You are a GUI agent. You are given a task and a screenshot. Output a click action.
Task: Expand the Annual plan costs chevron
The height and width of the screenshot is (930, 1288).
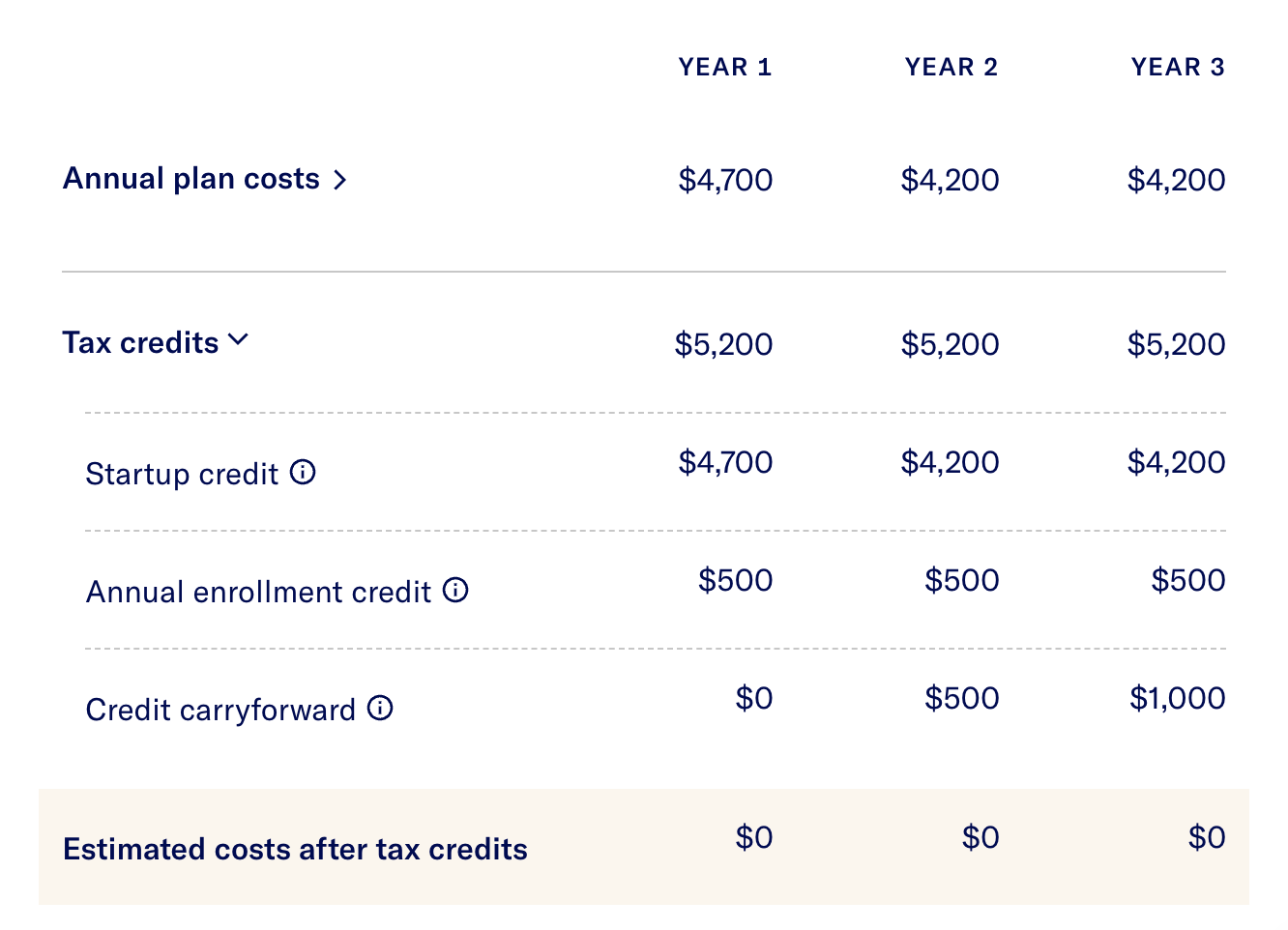pyautogui.click(x=339, y=180)
